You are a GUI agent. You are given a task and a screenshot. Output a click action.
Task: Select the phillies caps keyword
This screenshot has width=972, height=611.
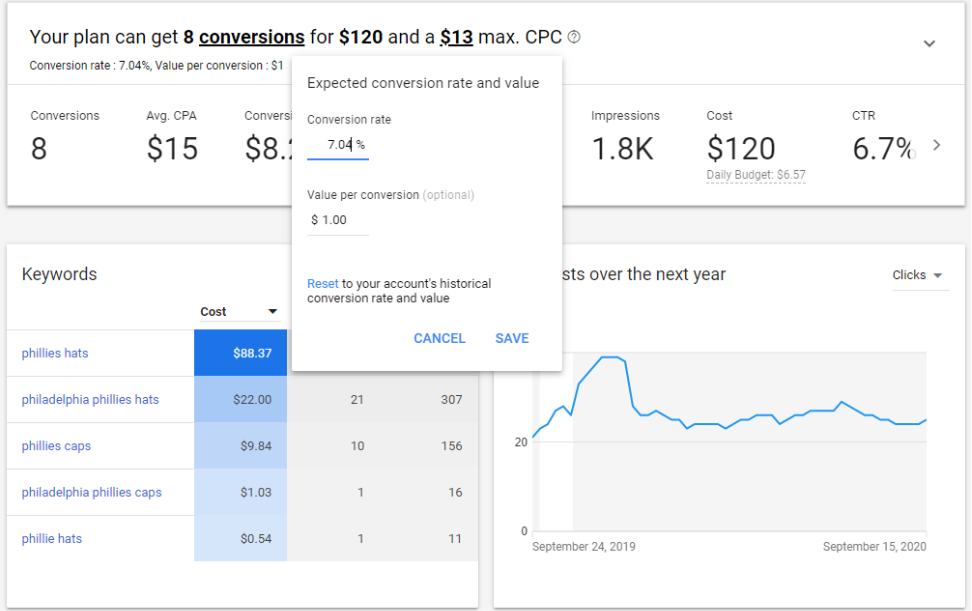[x=56, y=446]
